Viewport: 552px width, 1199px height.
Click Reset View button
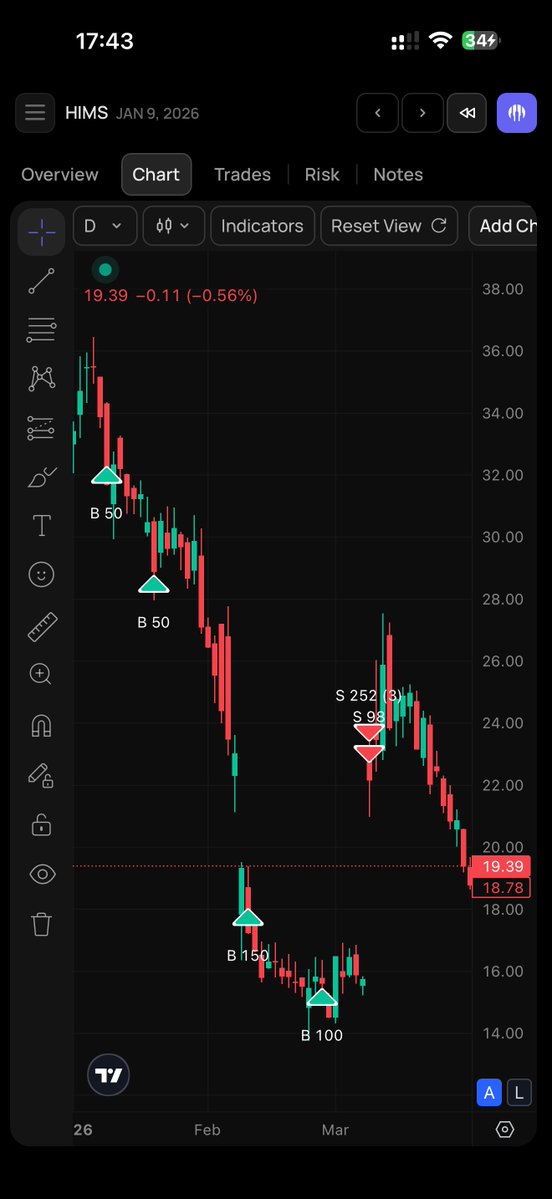[389, 226]
